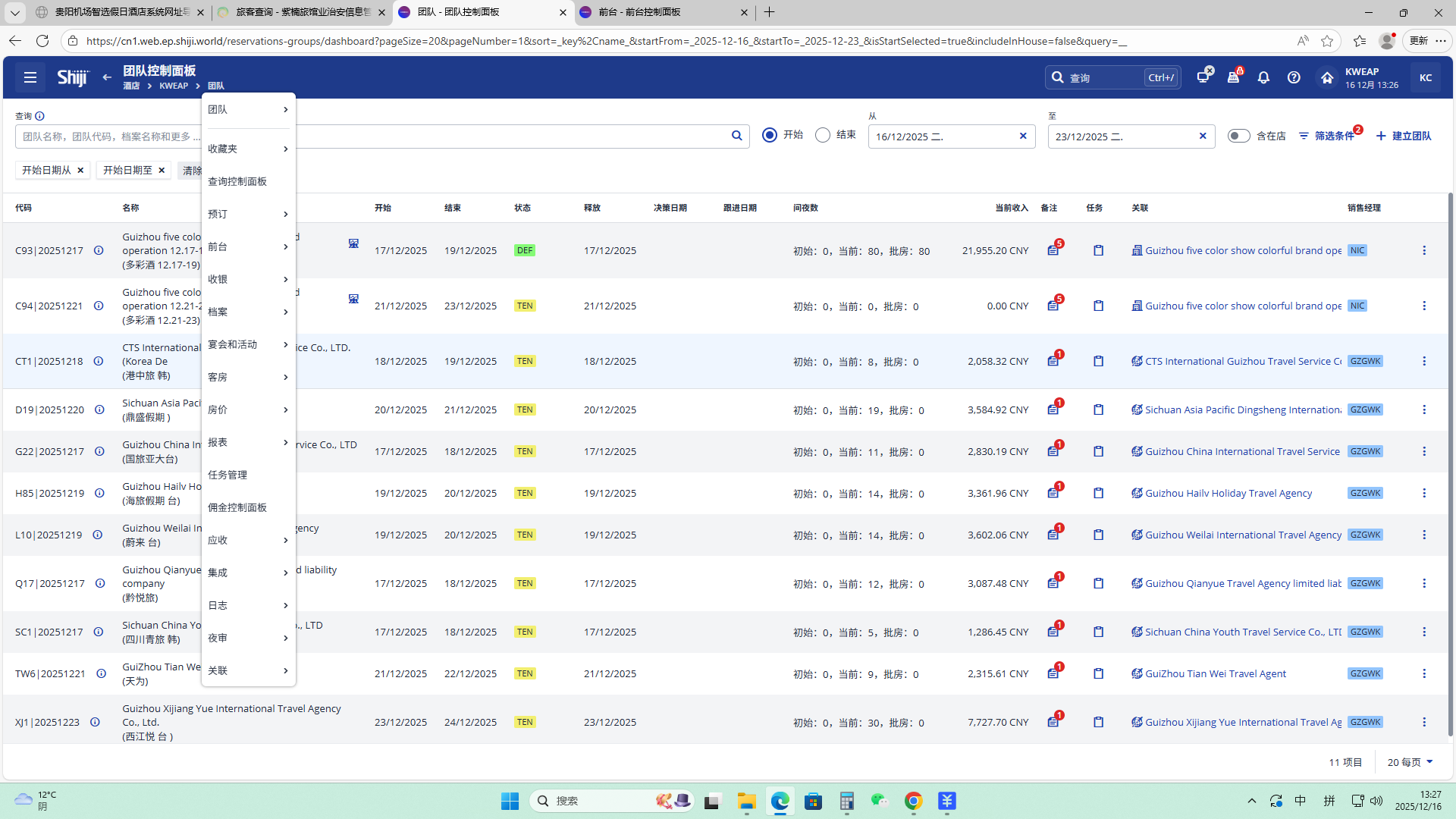Viewport: 1456px width, 819px height.
Task: Click the search magnifier in query field
Action: [736, 136]
